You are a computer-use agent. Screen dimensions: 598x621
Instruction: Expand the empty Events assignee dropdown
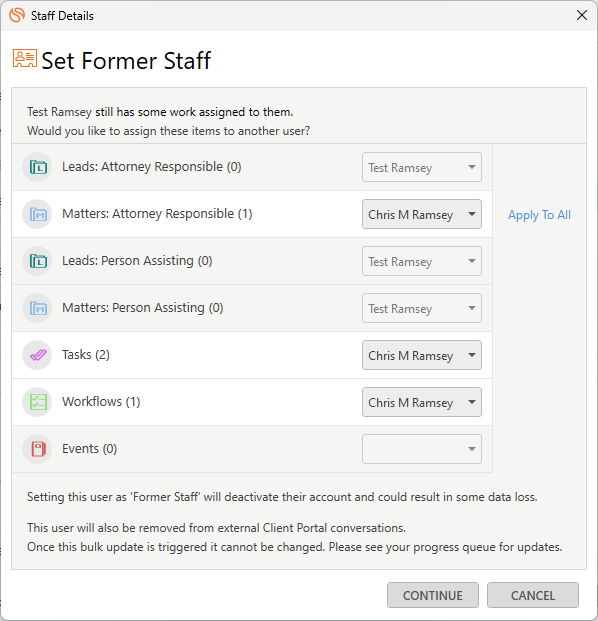click(x=422, y=449)
